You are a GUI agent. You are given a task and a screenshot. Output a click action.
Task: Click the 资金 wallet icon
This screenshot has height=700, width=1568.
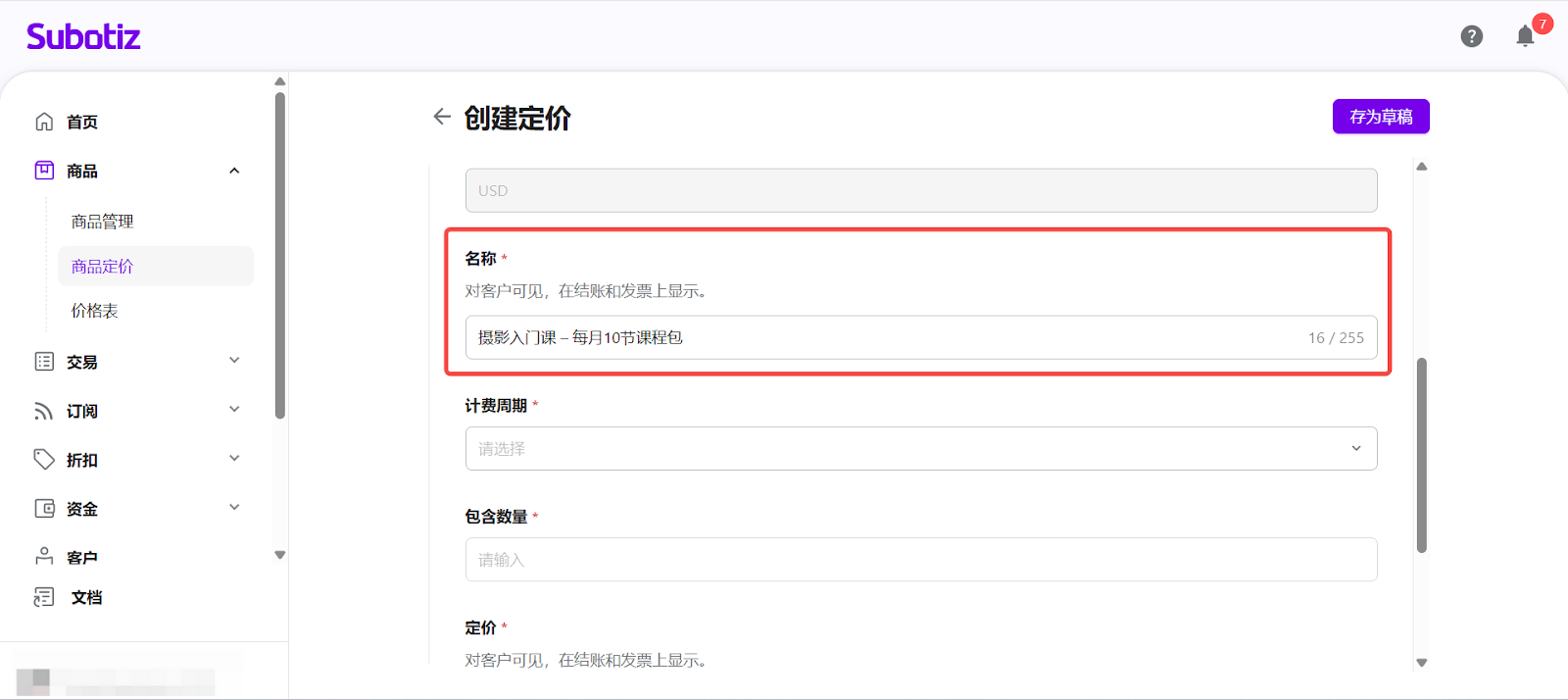click(x=44, y=509)
